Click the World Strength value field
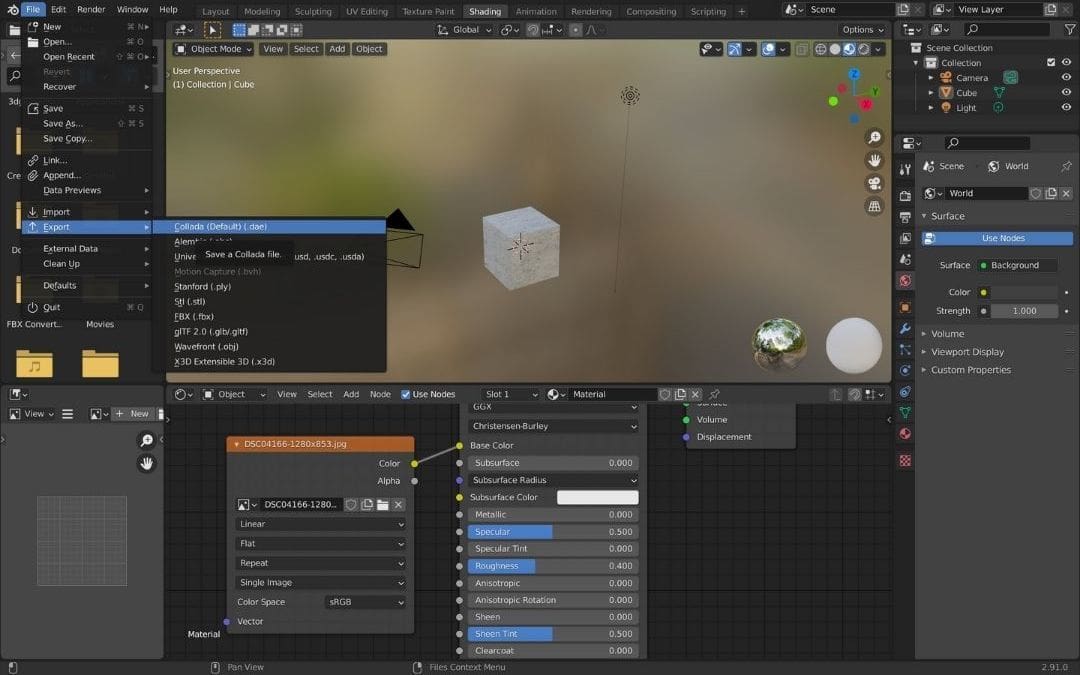1080x675 pixels. click(1024, 311)
